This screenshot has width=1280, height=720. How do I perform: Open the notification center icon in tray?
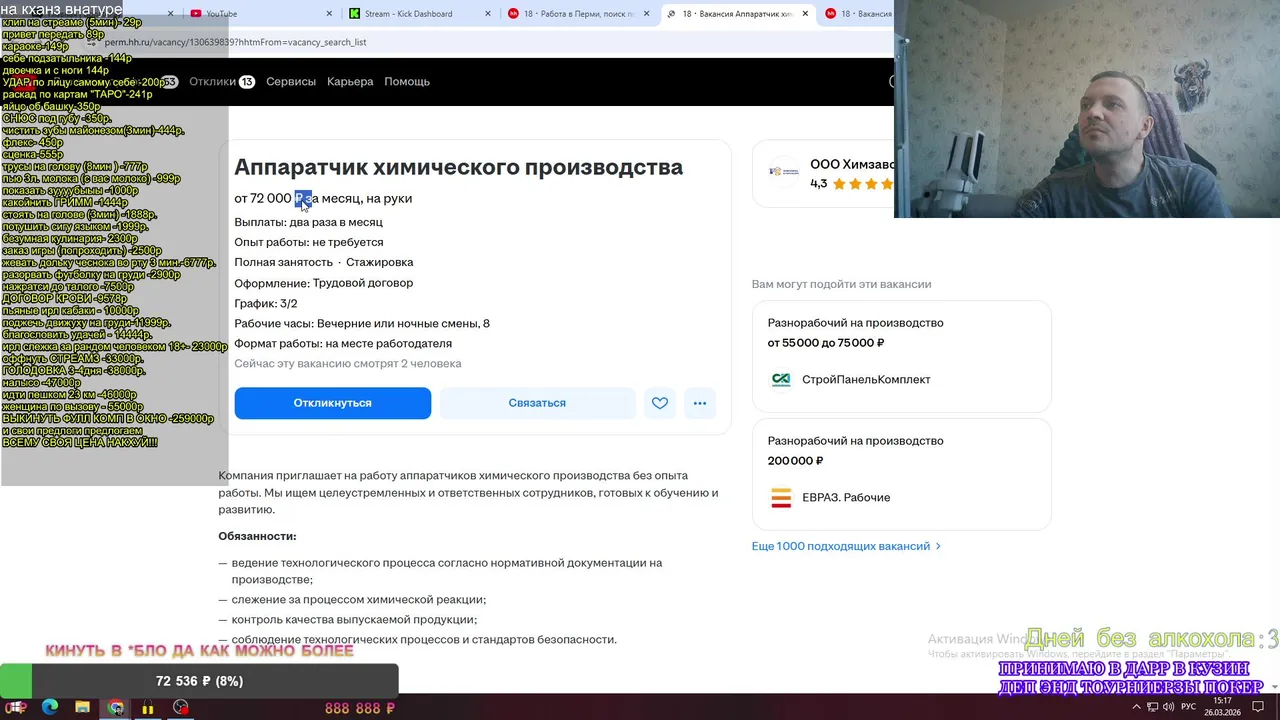1258,707
